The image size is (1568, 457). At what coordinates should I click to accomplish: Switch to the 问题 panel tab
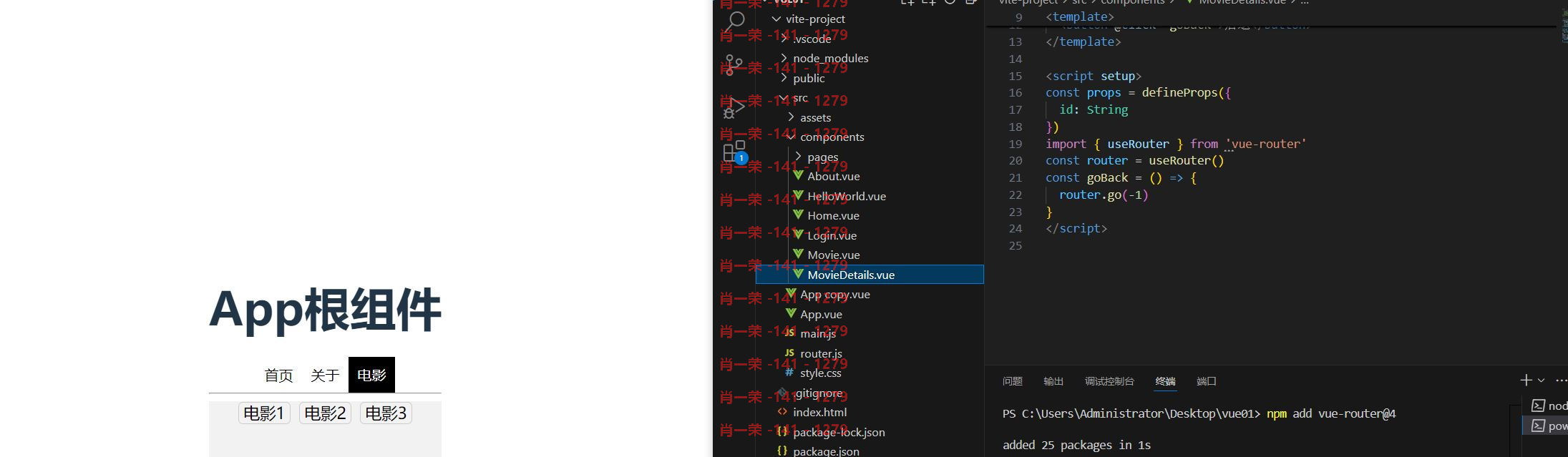click(x=1012, y=381)
